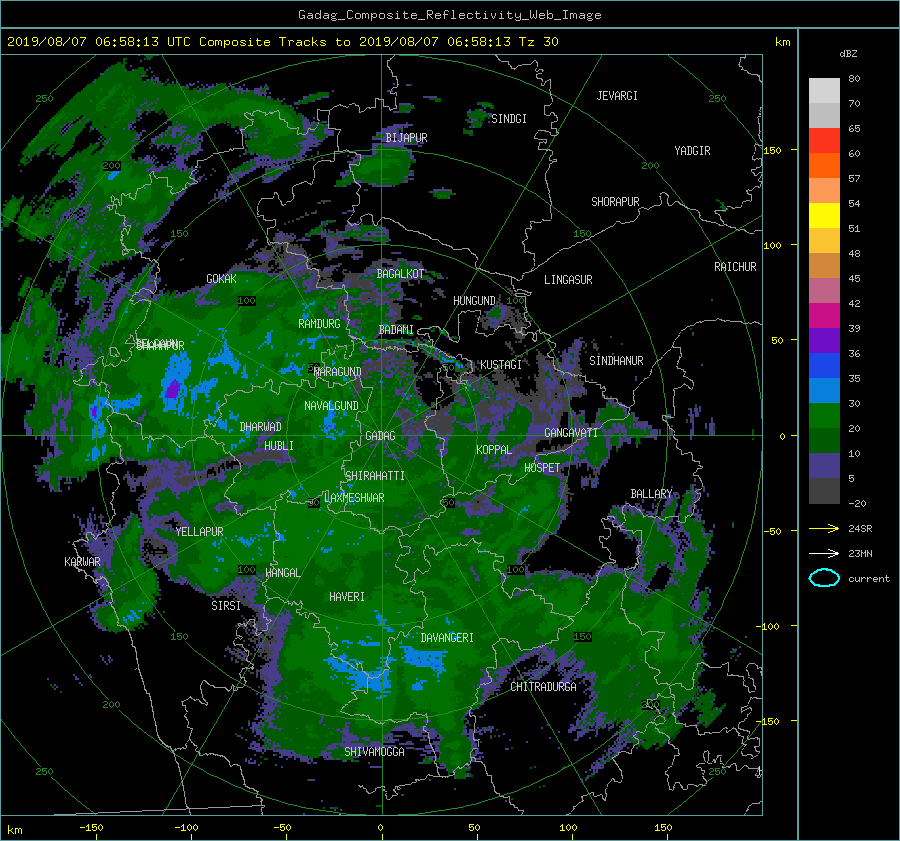
Task: Click the KOPPAL city label
Action: pyautogui.click(x=494, y=450)
